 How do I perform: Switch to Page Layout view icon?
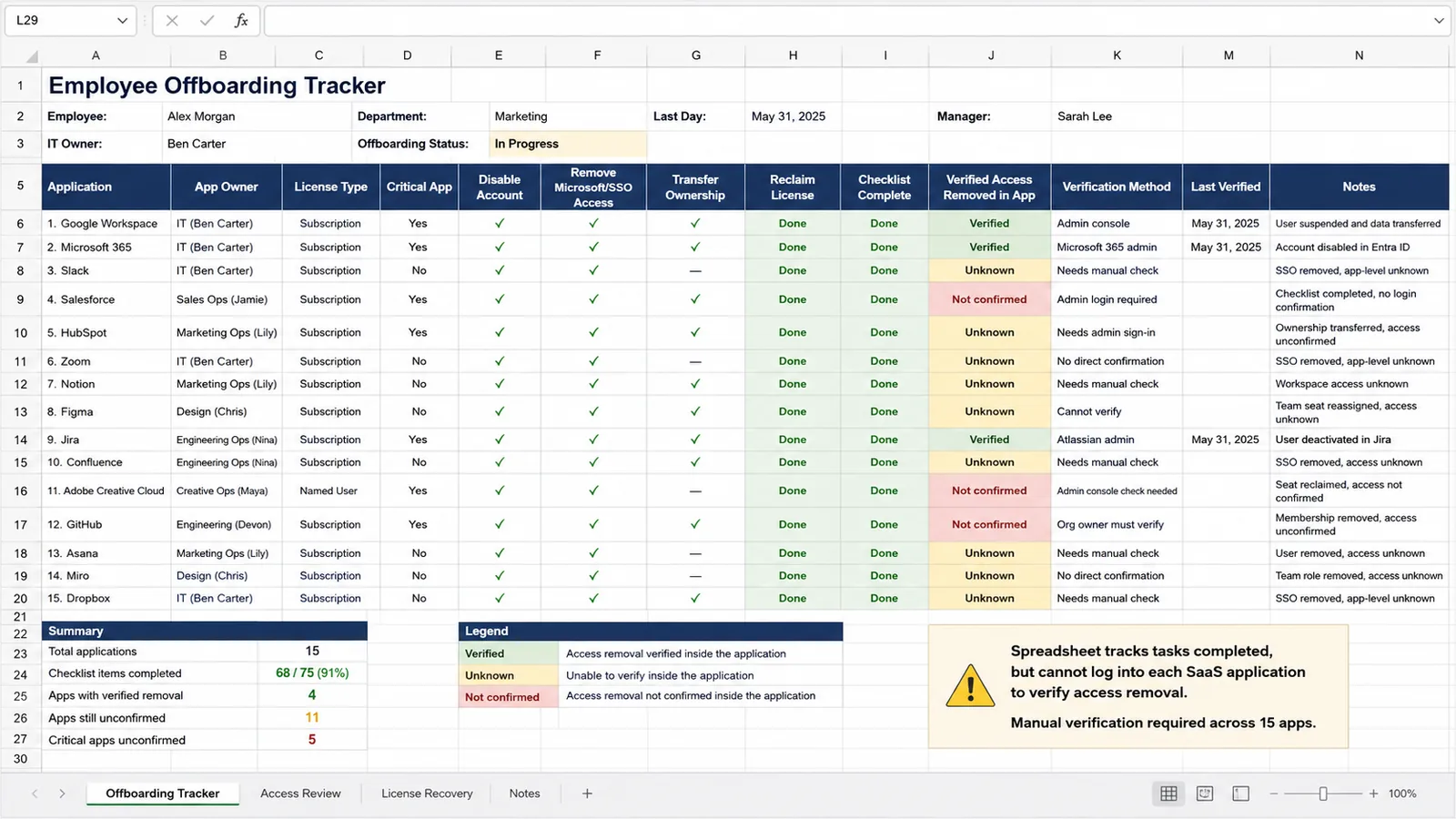click(x=1205, y=794)
